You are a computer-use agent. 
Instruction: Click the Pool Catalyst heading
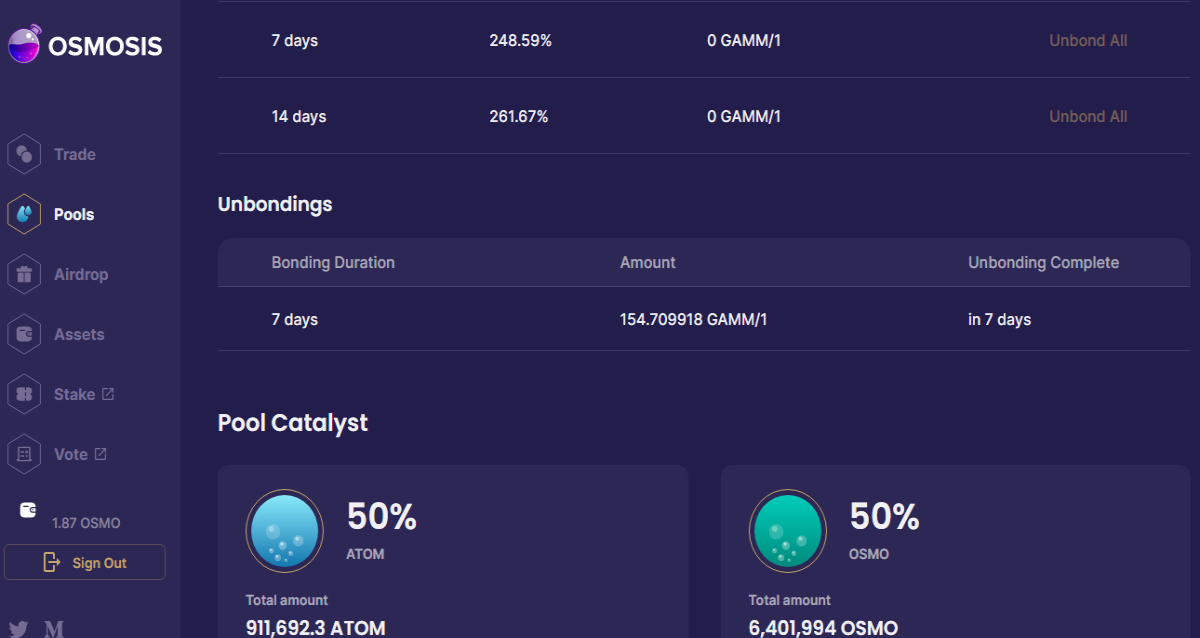(293, 423)
